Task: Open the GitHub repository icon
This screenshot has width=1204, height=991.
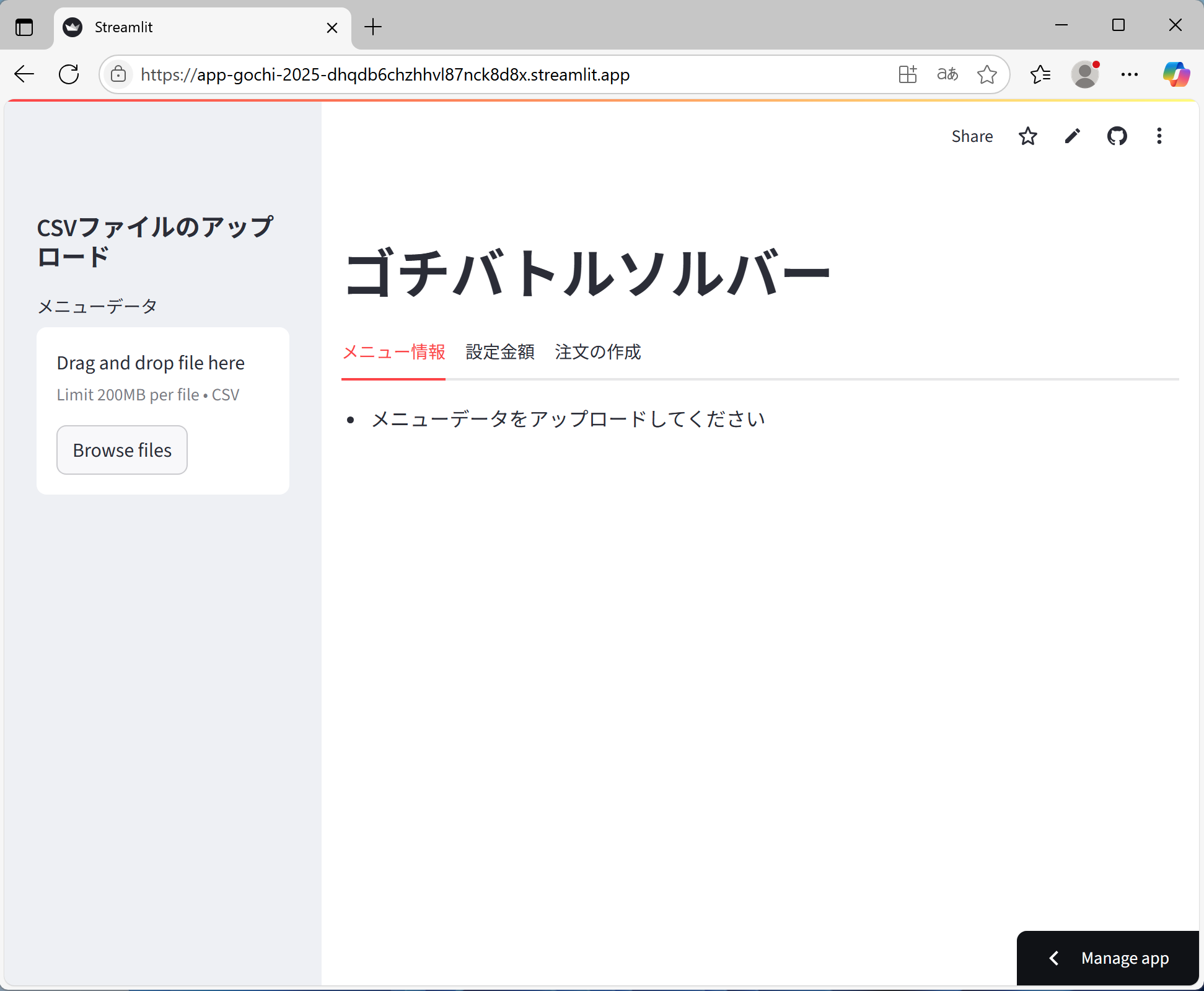Action: [1117, 136]
